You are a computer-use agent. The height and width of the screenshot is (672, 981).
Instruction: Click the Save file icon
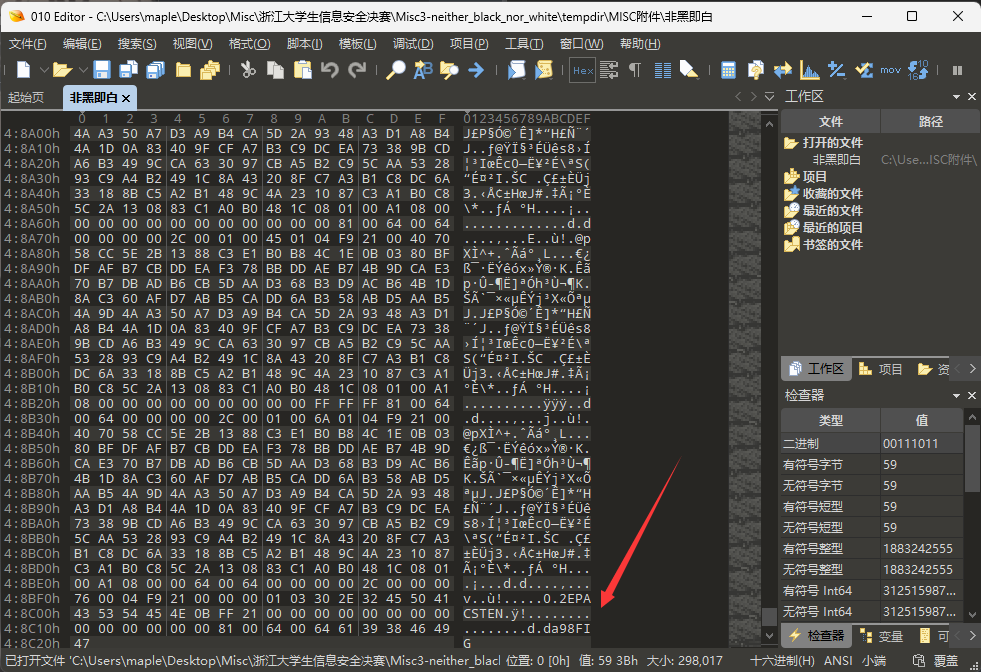pos(102,70)
